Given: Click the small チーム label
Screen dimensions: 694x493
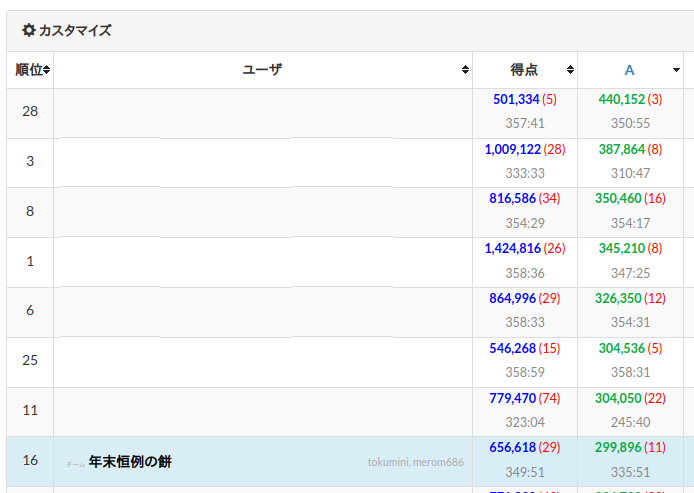Looking at the screenshot, I should pos(75,465).
